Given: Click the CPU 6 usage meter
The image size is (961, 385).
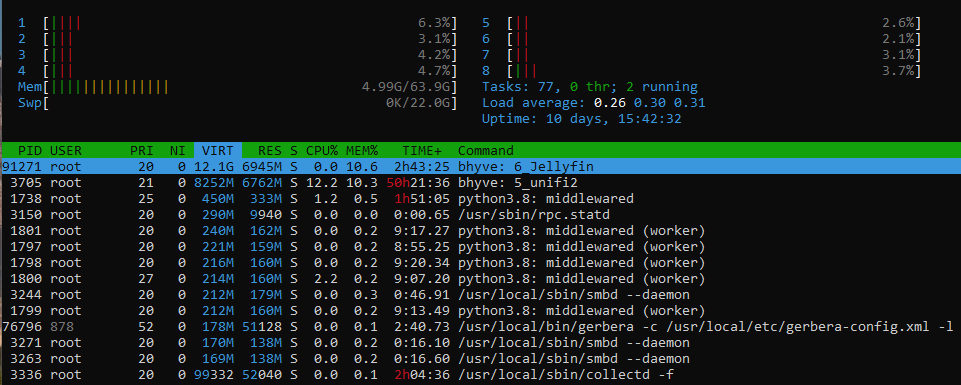Looking at the screenshot, I should [702, 39].
